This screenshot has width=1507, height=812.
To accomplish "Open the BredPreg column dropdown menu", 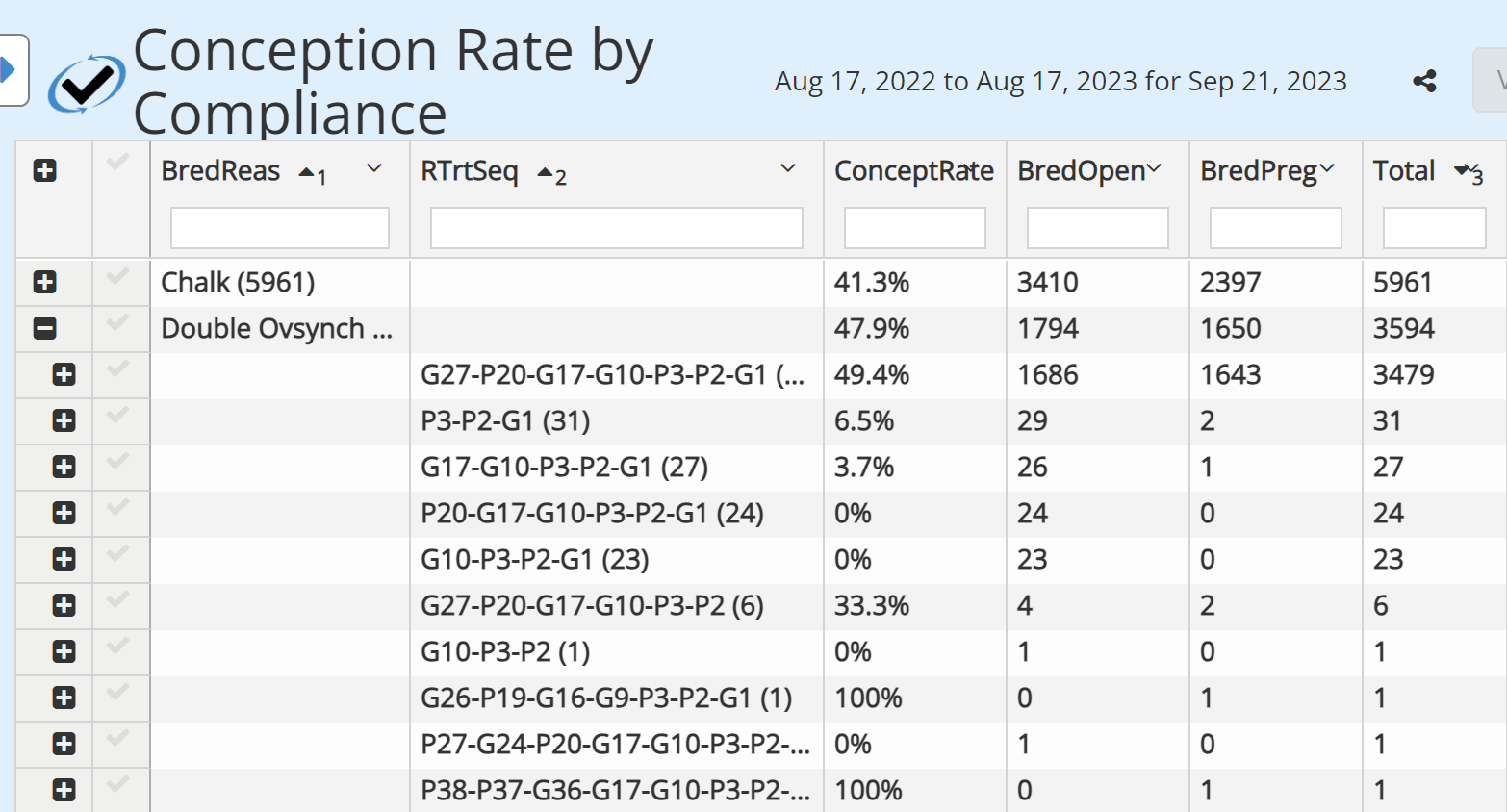I will (1327, 170).
